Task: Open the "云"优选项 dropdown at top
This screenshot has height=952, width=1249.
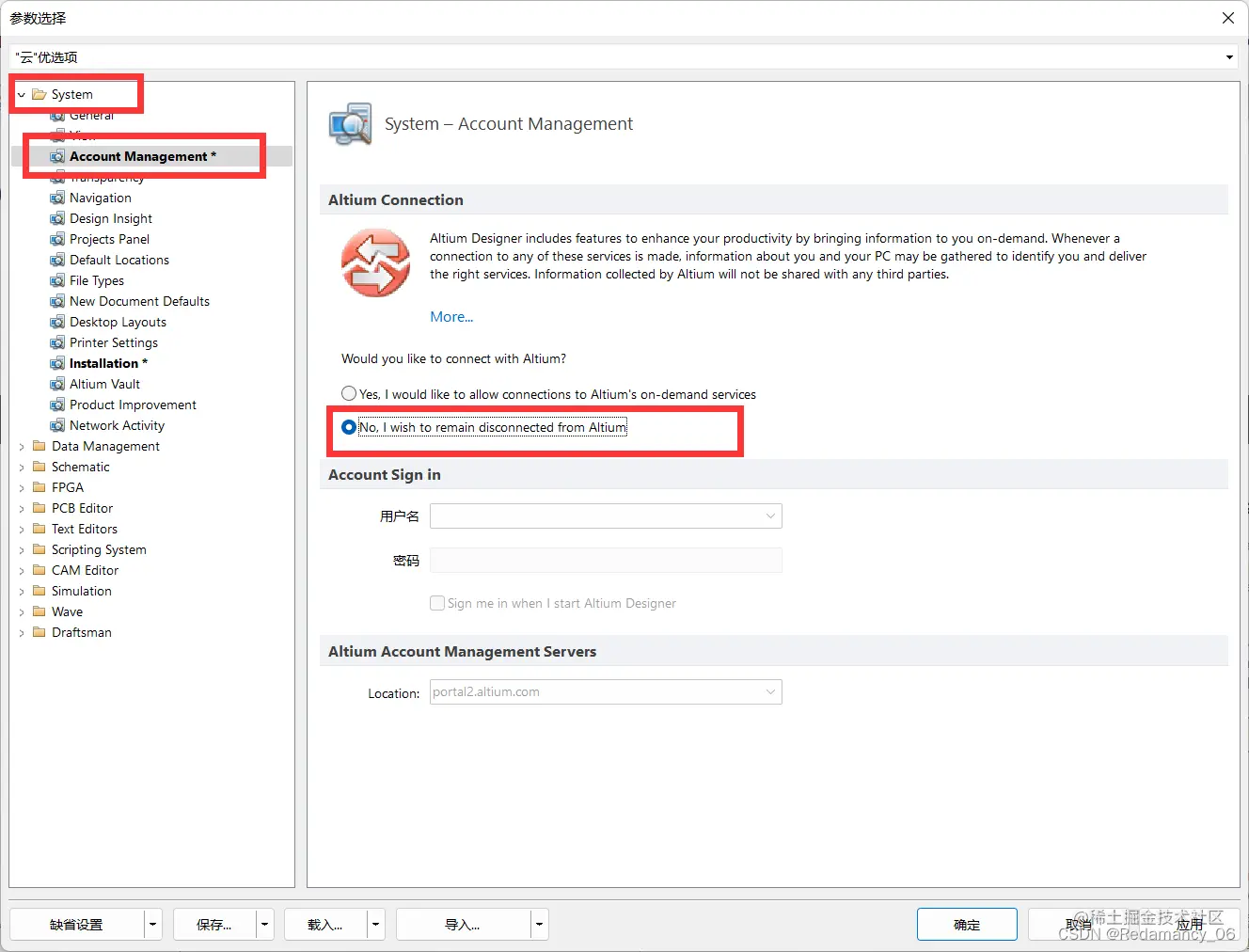Action: point(1229,57)
